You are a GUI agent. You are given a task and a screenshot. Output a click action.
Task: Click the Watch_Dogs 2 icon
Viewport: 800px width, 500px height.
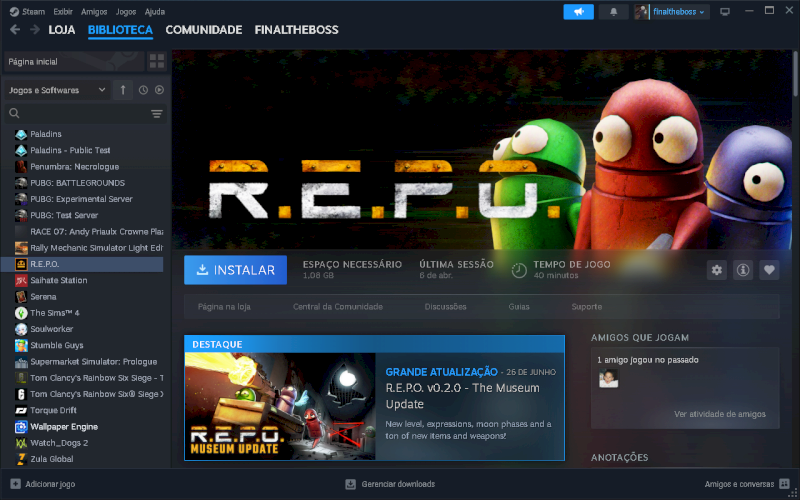(21, 443)
